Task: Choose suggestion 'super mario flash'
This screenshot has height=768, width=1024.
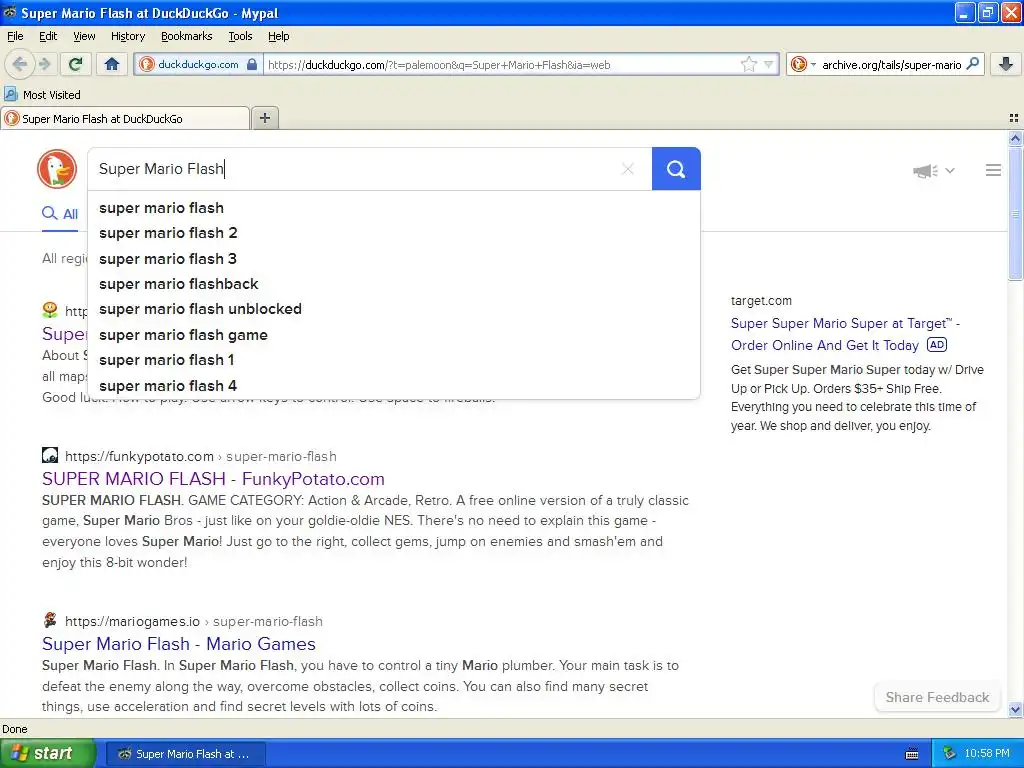Action: [394, 208]
